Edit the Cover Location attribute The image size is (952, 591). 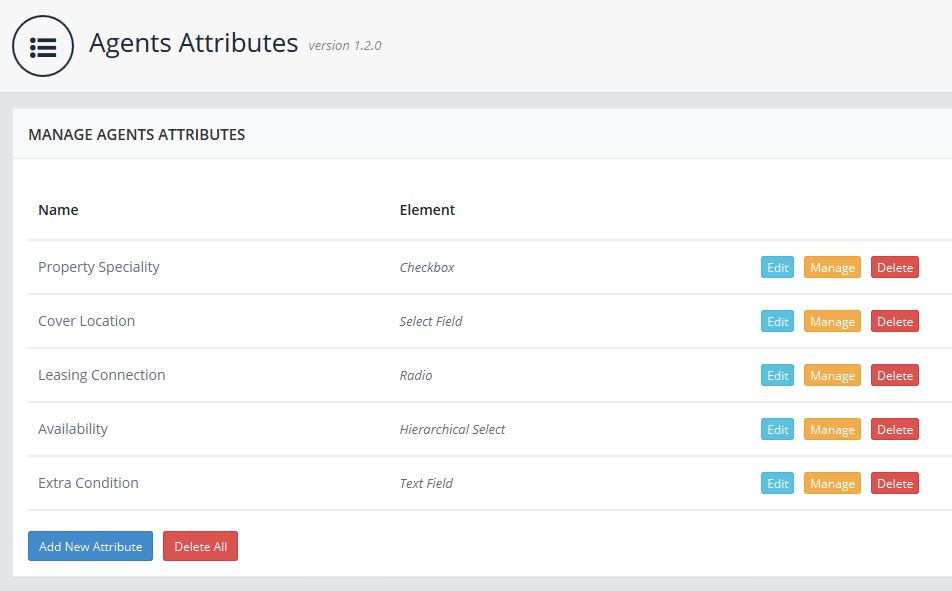coord(777,321)
